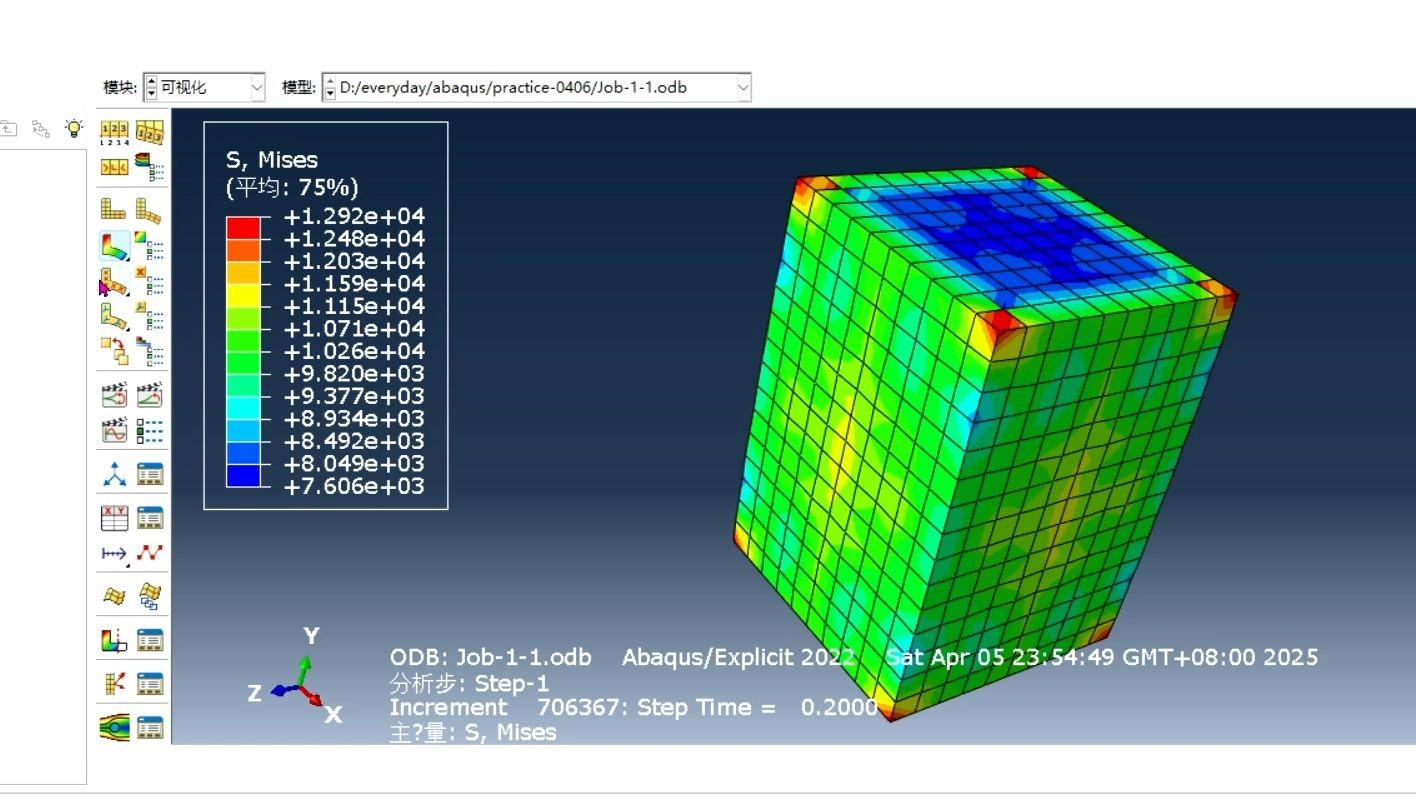
Task: Open the XY Data Manager button
Action: pyautogui.click(x=149, y=518)
